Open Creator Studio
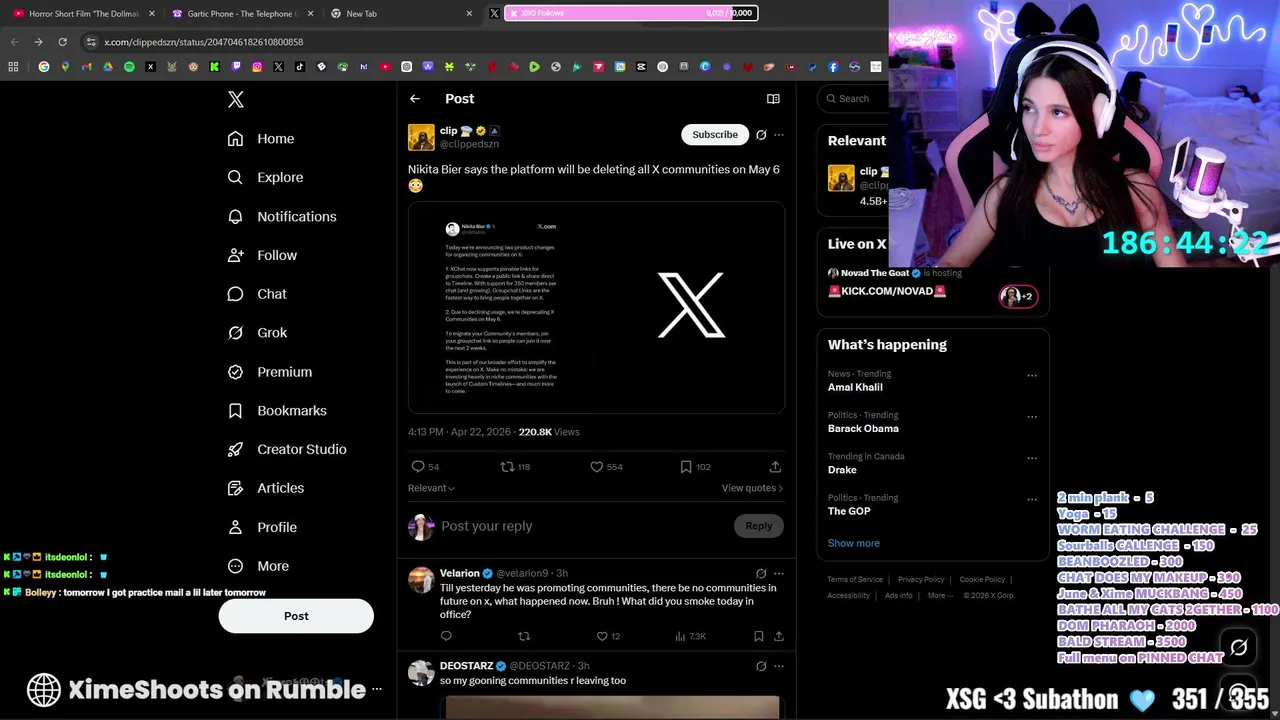The width and height of the screenshot is (1280, 720). tap(287, 449)
